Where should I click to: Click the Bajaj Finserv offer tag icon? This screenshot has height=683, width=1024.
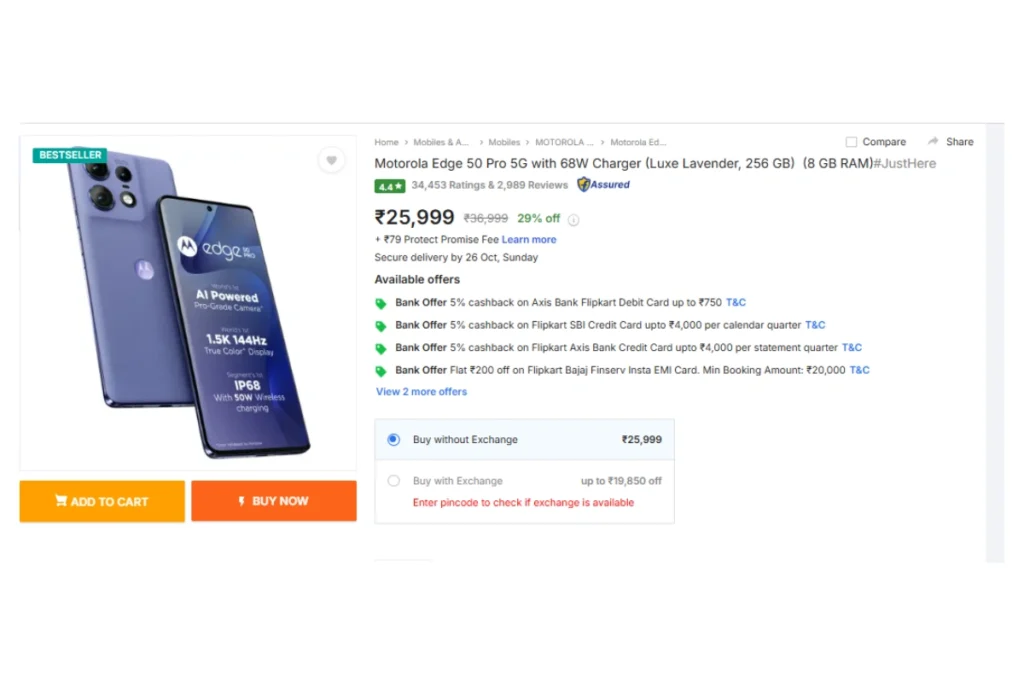tap(381, 371)
